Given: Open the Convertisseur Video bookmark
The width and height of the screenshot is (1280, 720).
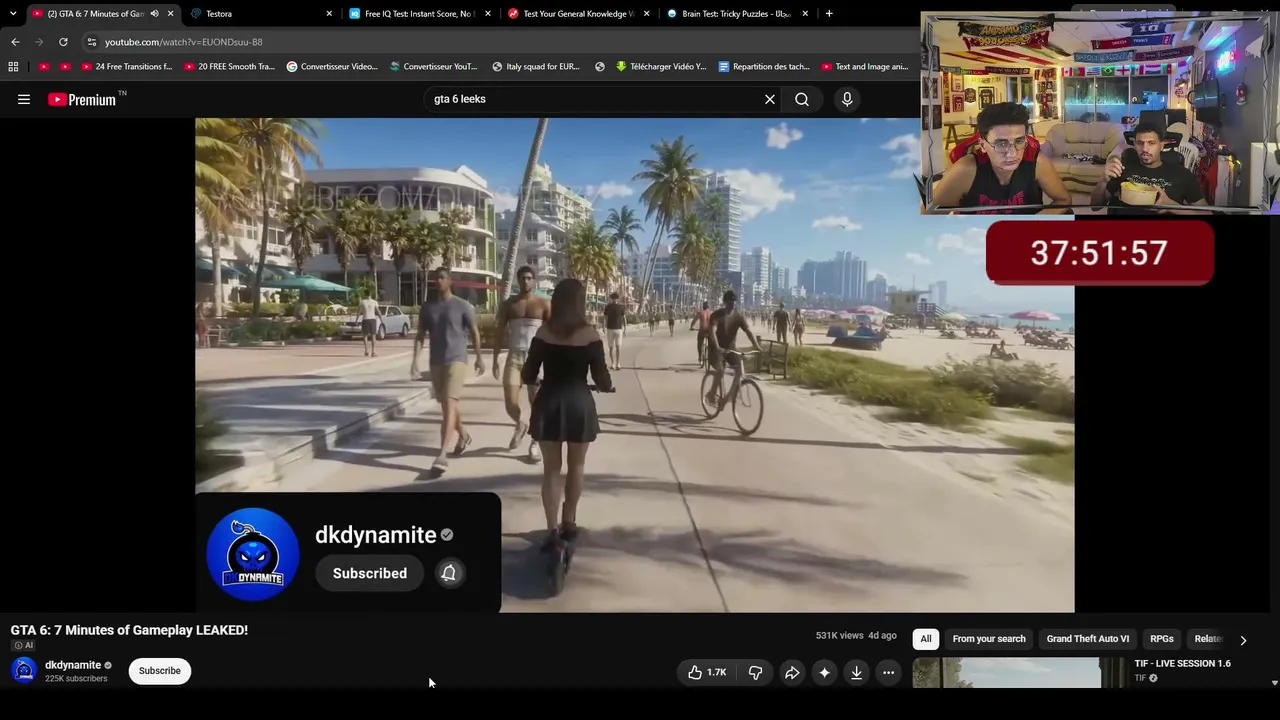Looking at the screenshot, I should pyautogui.click(x=332, y=67).
